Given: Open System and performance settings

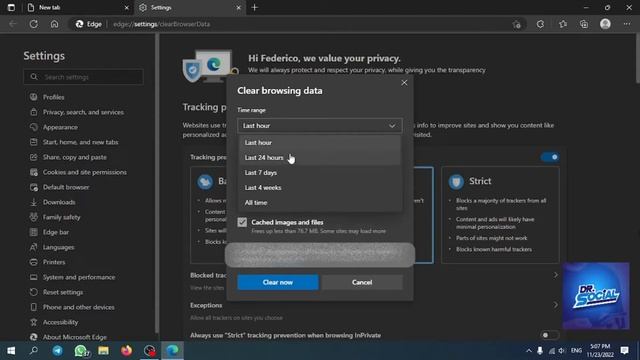Looking at the screenshot, I should tap(79, 277).
